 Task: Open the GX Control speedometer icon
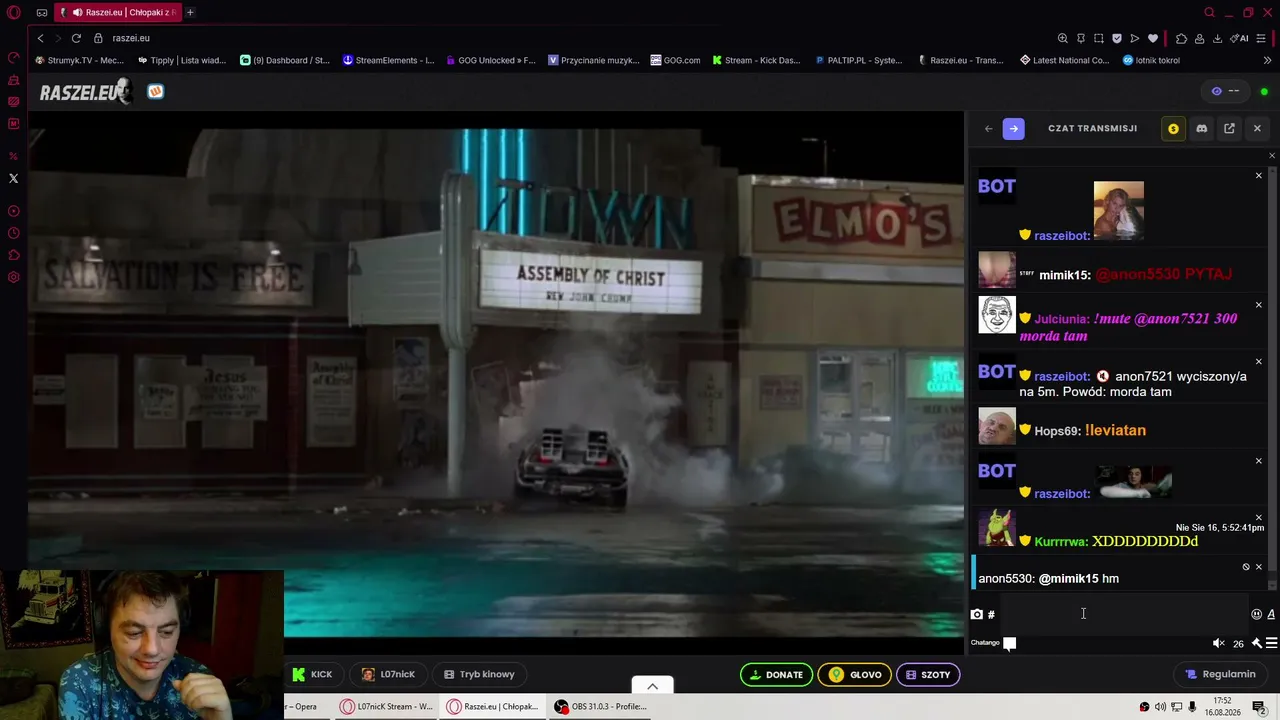pyautogui.click(x=14, y=57)
